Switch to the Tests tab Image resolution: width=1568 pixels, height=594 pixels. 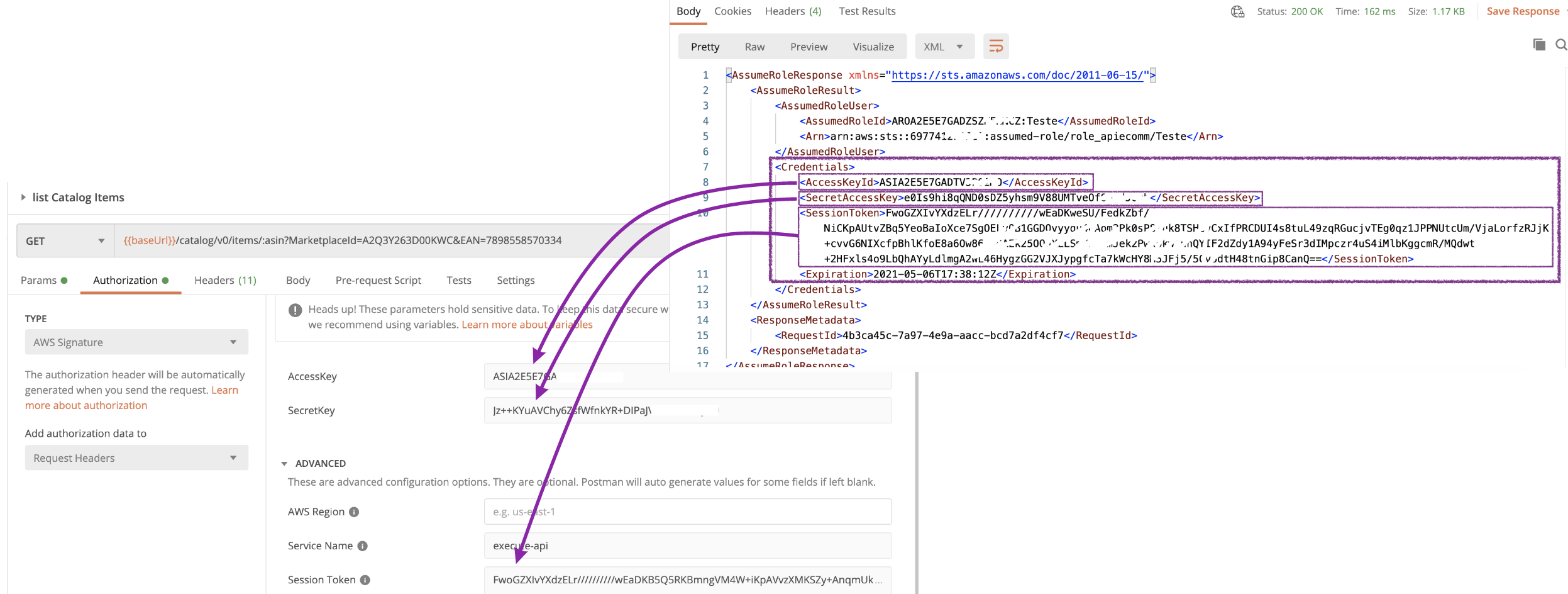(x=459, y=281)
